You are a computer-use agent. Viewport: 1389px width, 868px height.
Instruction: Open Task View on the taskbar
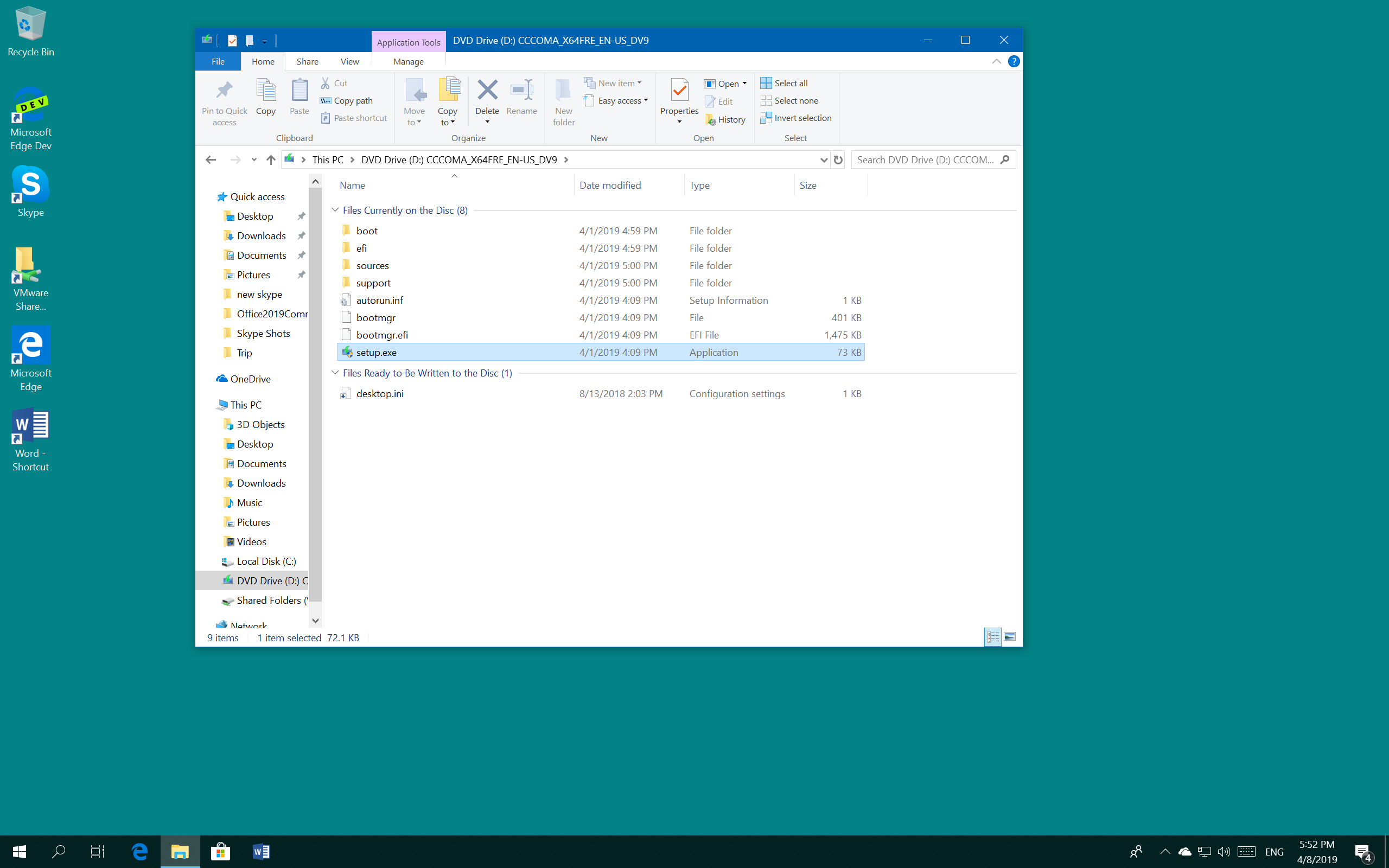tap(98, 851)
